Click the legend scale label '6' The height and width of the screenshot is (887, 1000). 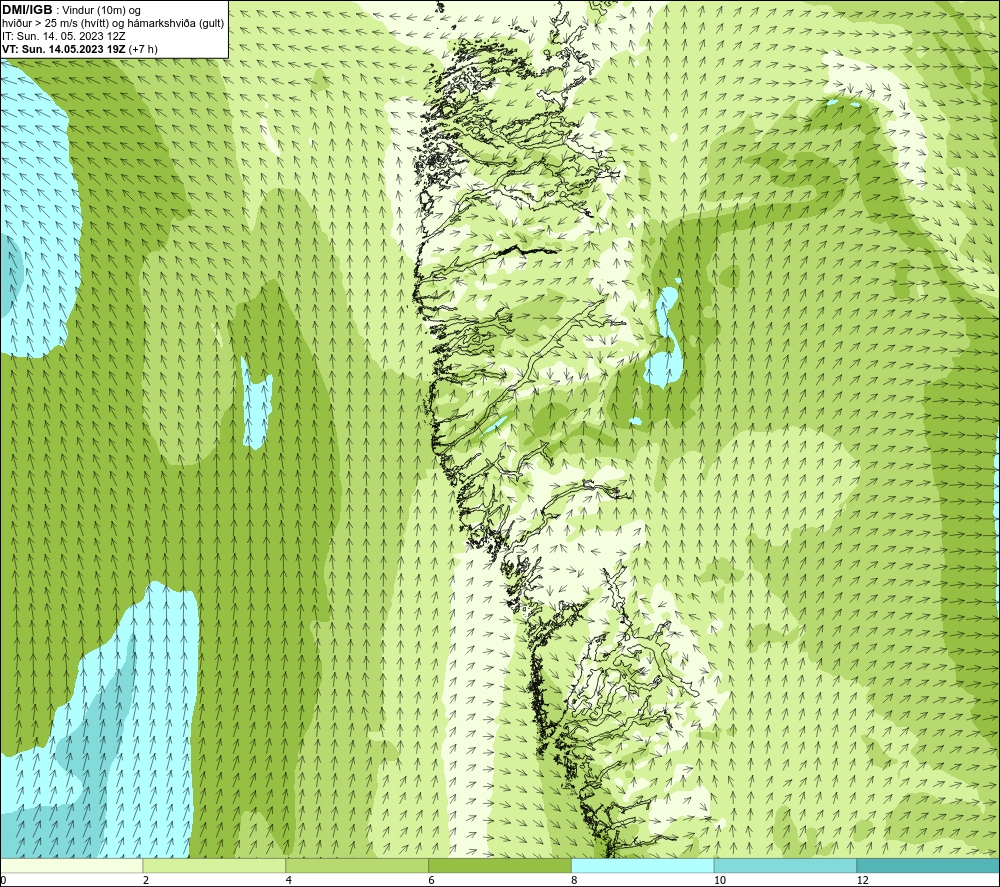point(432,880)
